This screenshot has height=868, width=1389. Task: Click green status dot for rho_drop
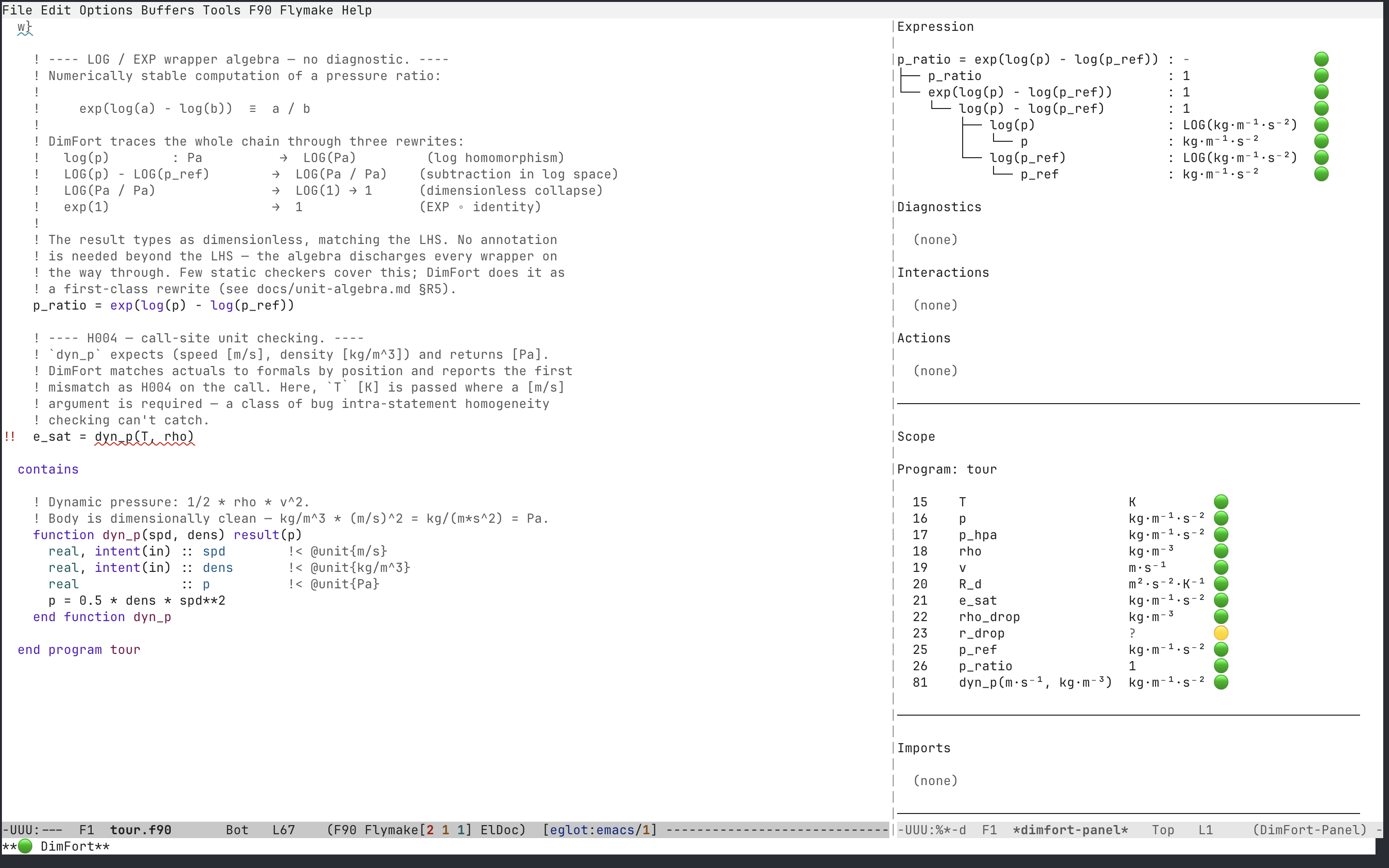pos(1221,617)
